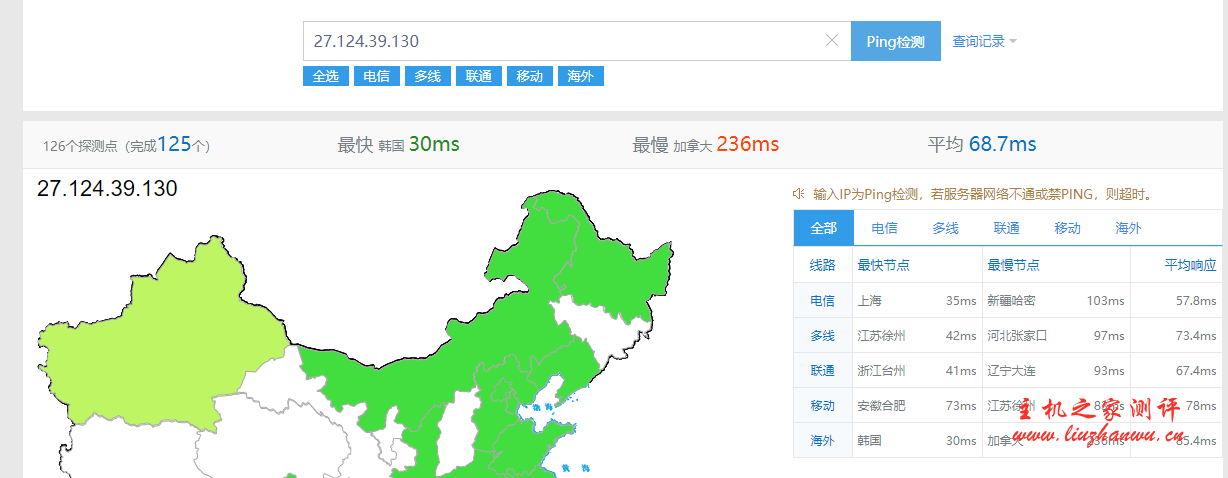
Task: Click the Ping检测 button
Action: coord(895,42)
